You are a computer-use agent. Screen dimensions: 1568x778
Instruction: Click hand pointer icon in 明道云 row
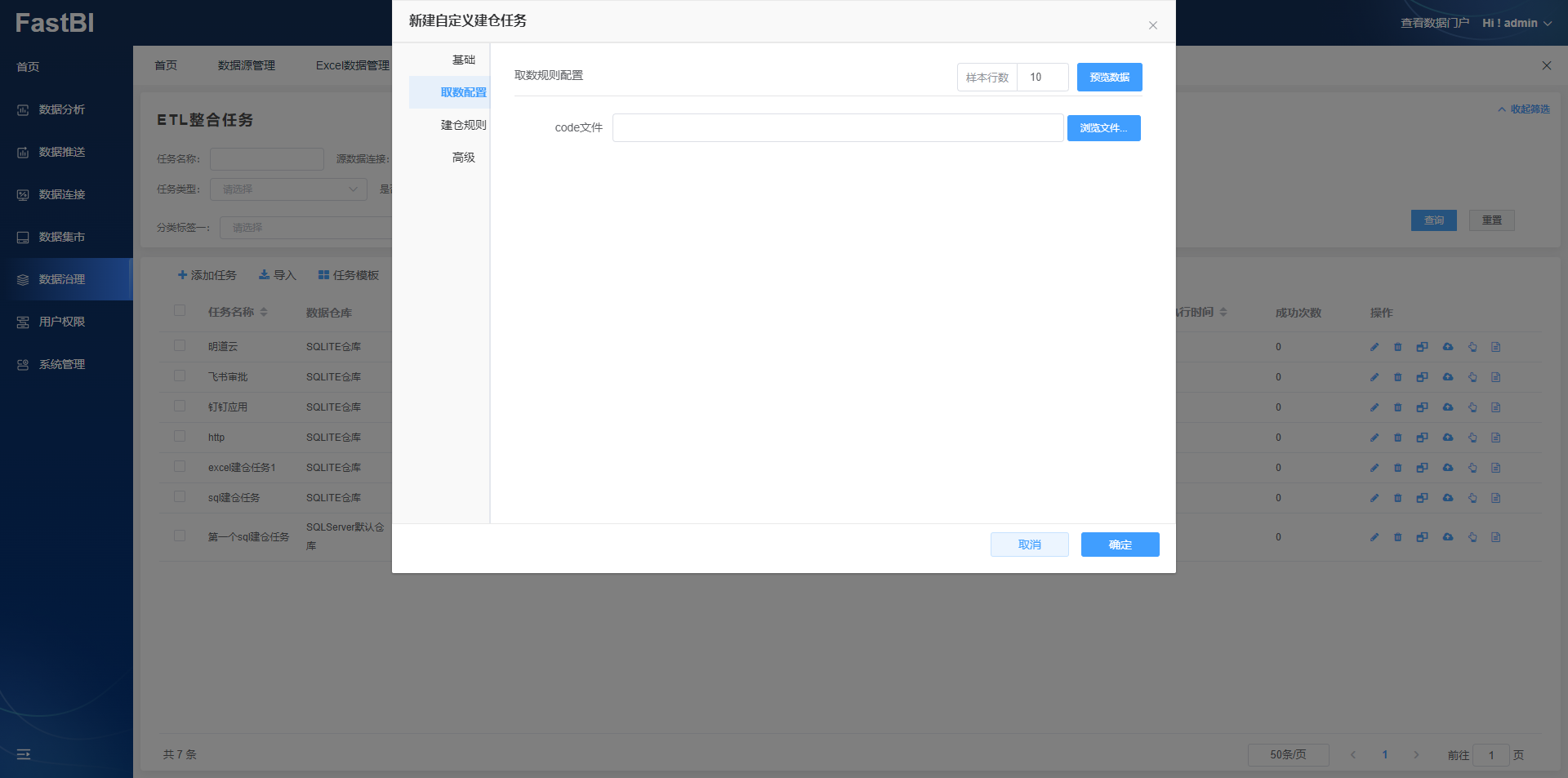click(x=1472, y=347)
